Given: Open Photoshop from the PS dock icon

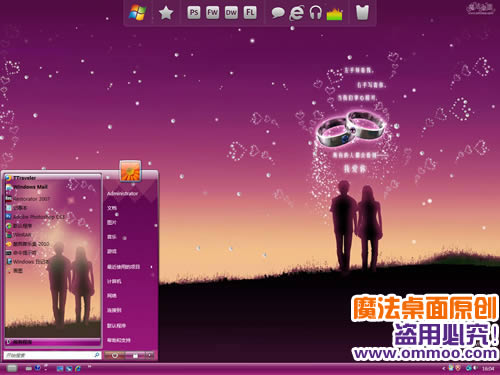Looking at the screenshot, I should 194,13.
